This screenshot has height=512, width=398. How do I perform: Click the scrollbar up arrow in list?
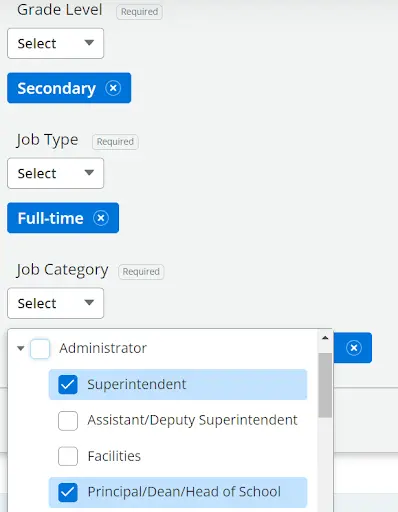click(x=325, y=338)
